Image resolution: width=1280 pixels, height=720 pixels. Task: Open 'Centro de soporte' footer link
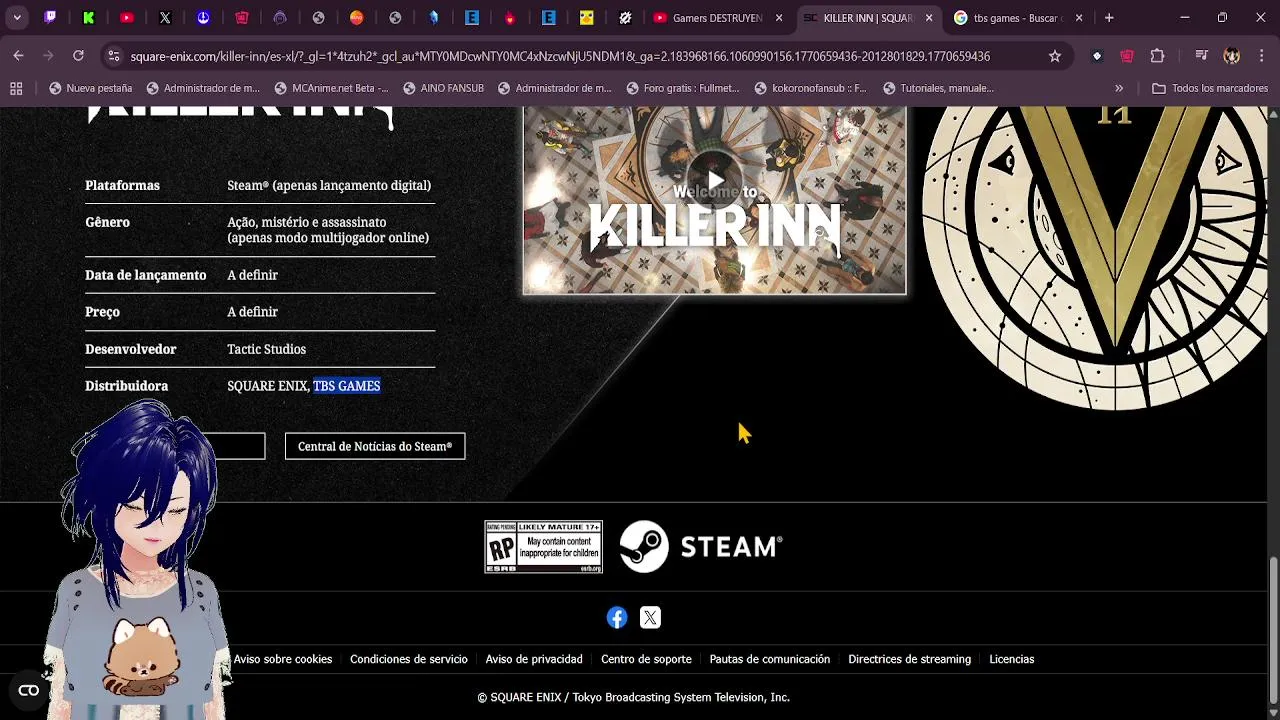646,659
